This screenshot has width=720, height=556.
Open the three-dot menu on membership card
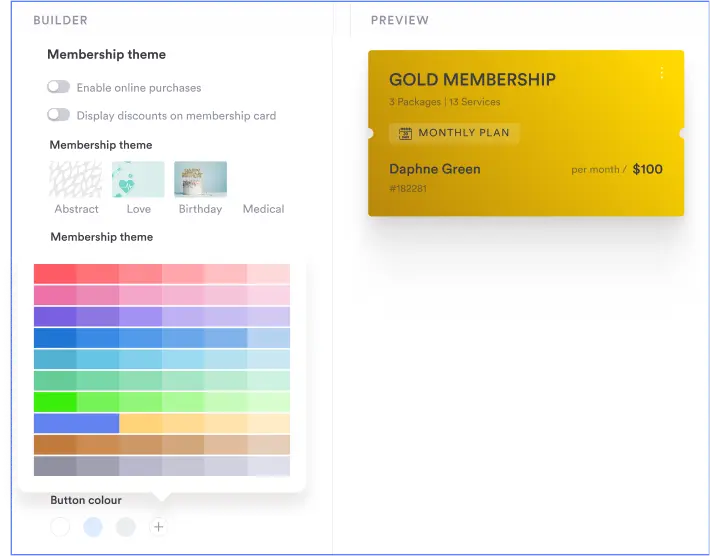click(x=662, y=73)
